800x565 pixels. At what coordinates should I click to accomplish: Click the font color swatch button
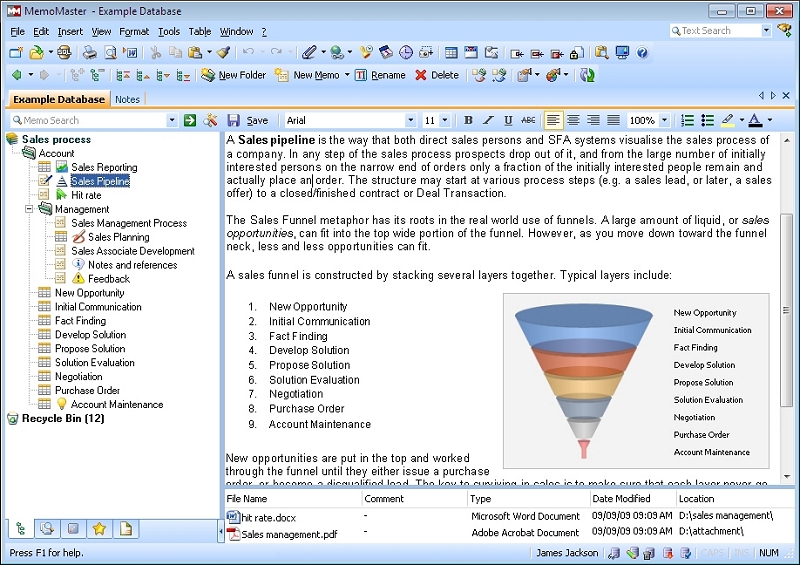(754, 120)
